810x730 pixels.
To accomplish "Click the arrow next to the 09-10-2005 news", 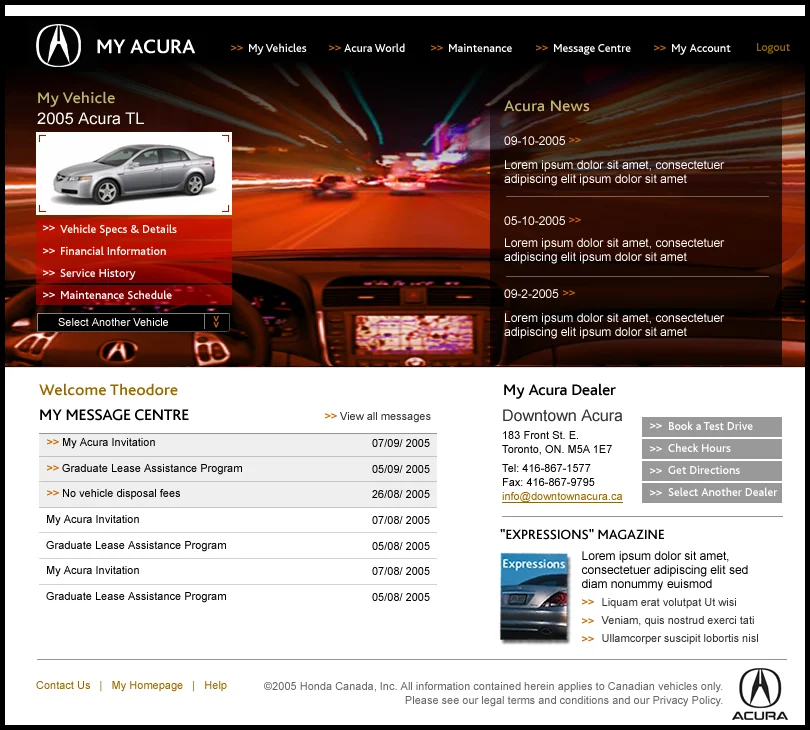I will (575, 140).
